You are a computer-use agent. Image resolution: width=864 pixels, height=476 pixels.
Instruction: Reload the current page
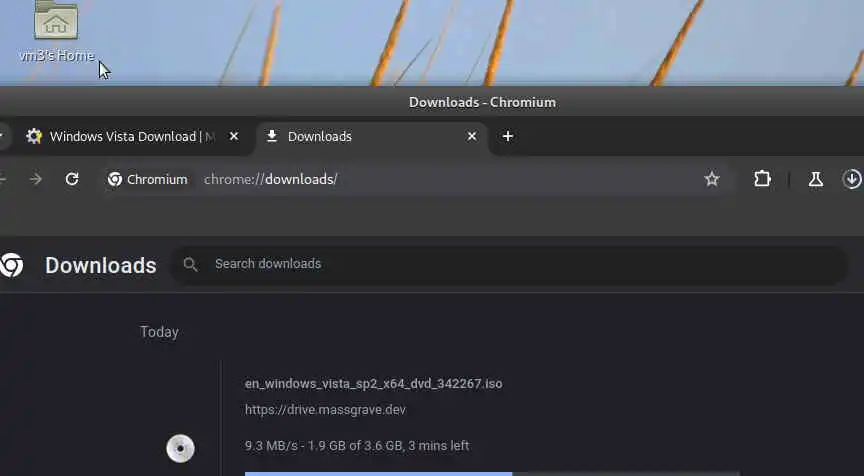click(x=72, y=179)
